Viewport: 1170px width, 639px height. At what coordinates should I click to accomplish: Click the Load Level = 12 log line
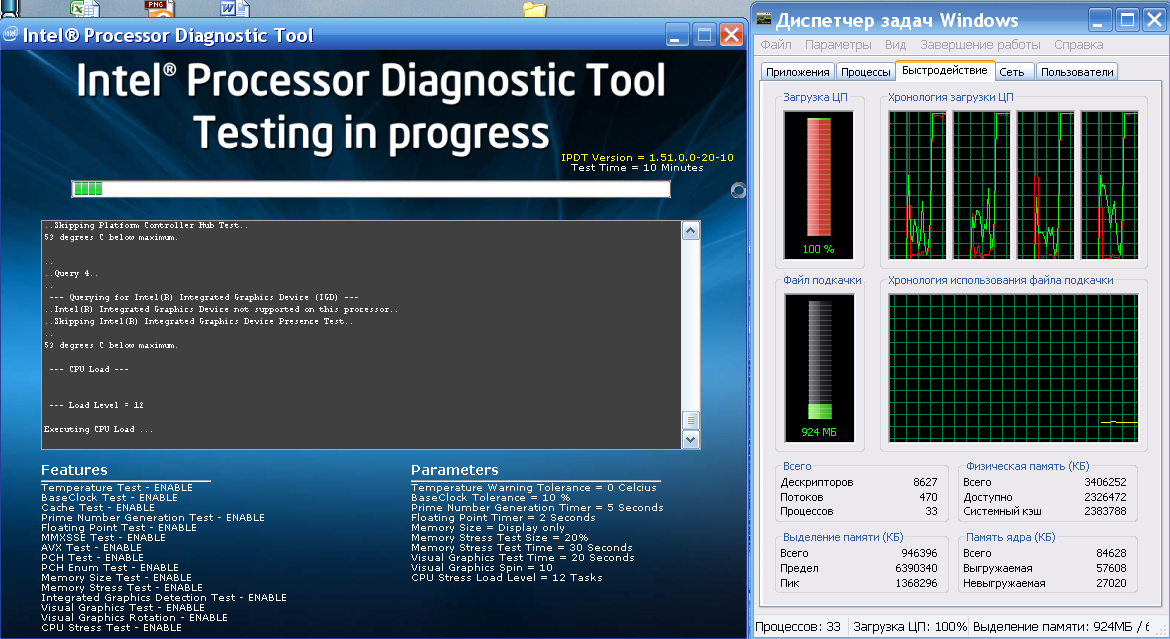(96, 405)
